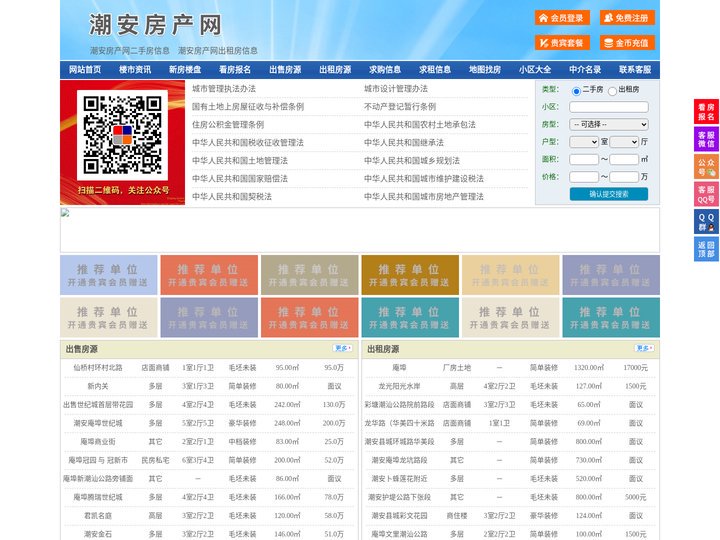Open 住房公积金管理条例 link

(228, 124)
